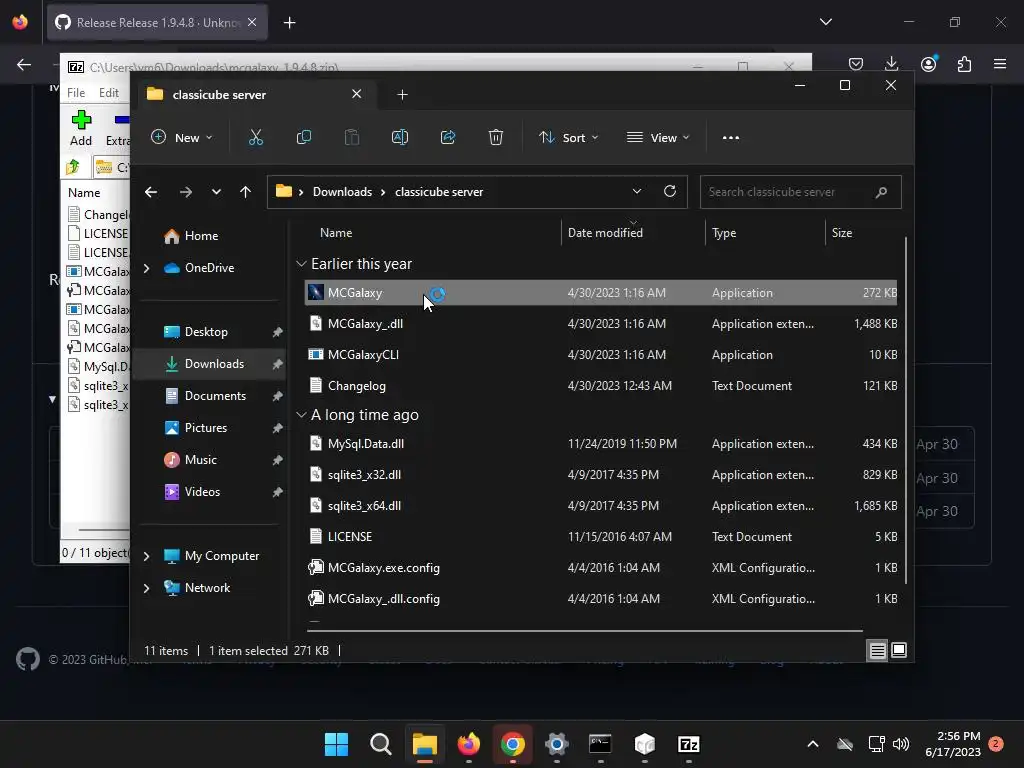This screenshot has width=1024, height=768.
Task: Select the Release 1.9.4.8 Firefox tab
Action: 157,23
